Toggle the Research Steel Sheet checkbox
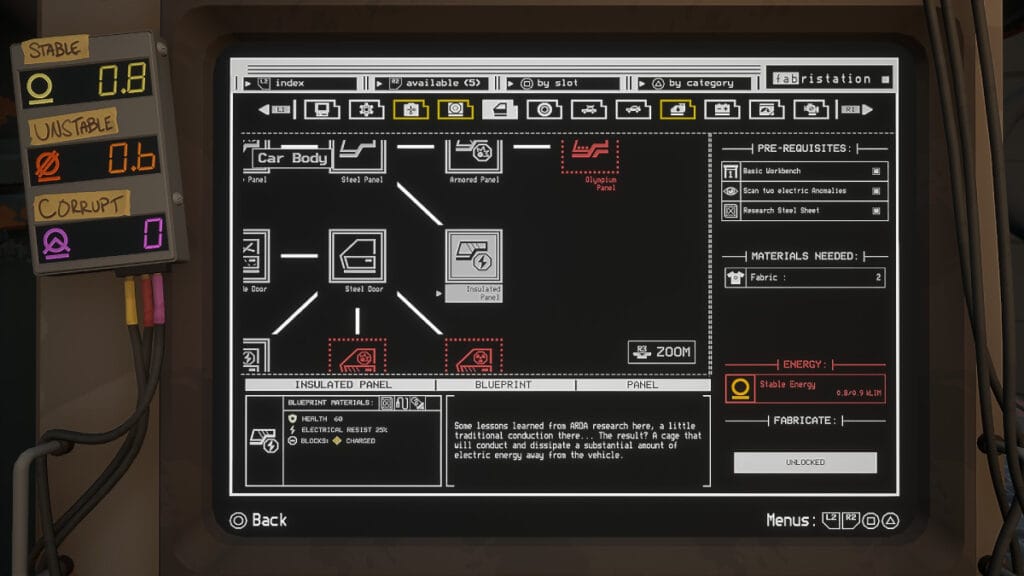The image size is (1024, 576). (x=875, y=211)
